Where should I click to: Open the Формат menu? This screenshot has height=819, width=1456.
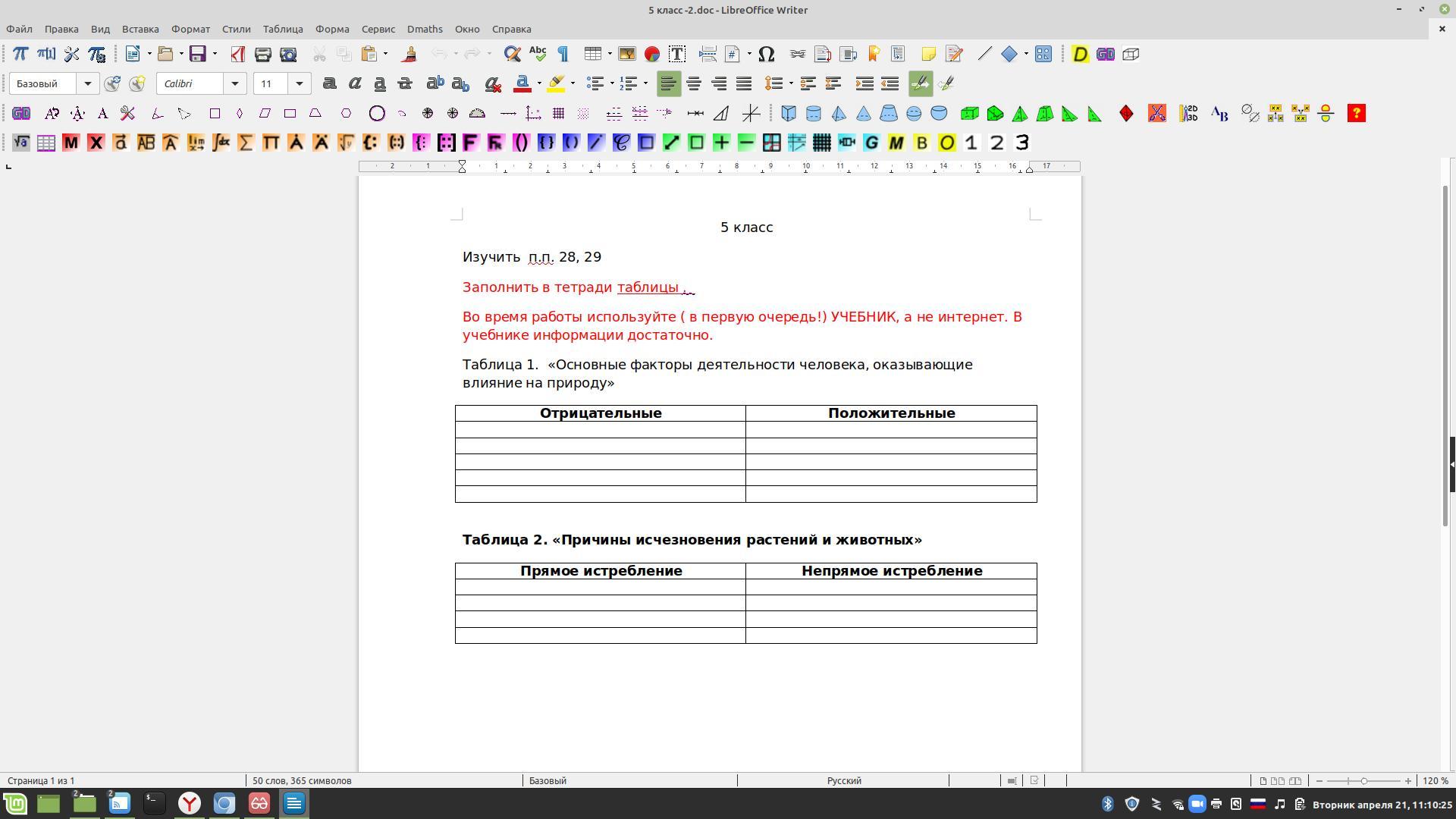pyautogui.click(x=190, y=29)
